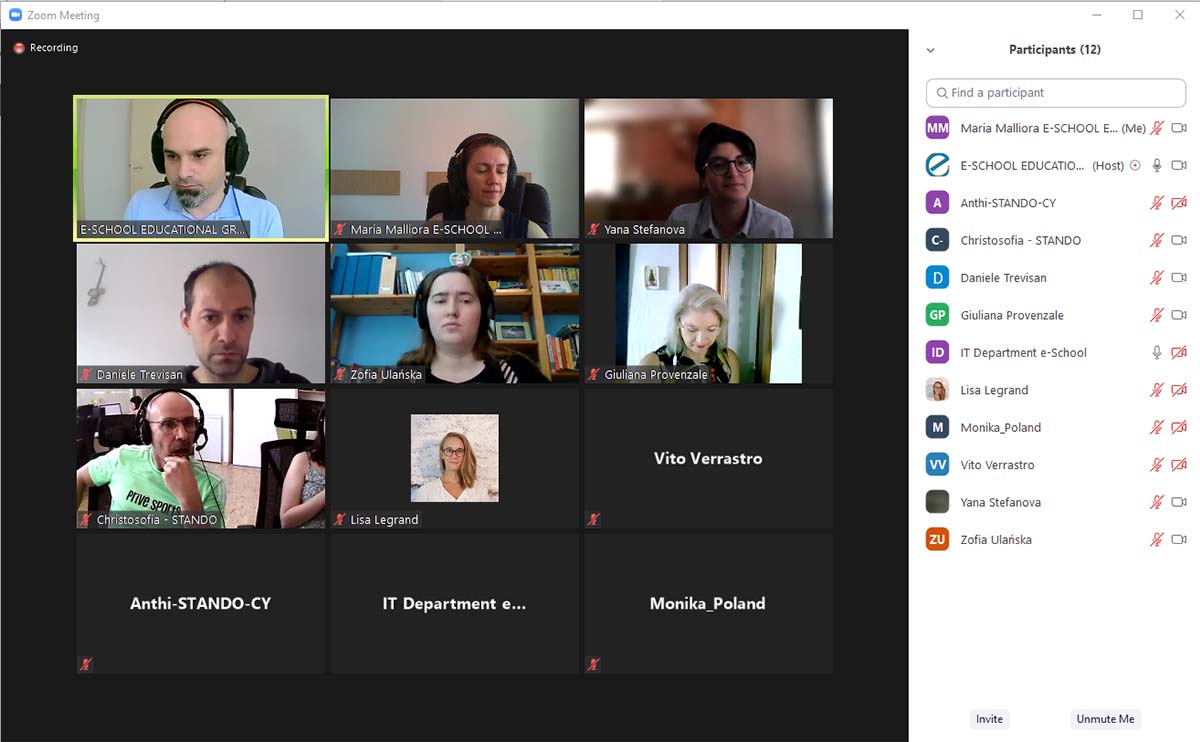Click the muted mic icon on Vito Verrastro tile

(593, 519)
